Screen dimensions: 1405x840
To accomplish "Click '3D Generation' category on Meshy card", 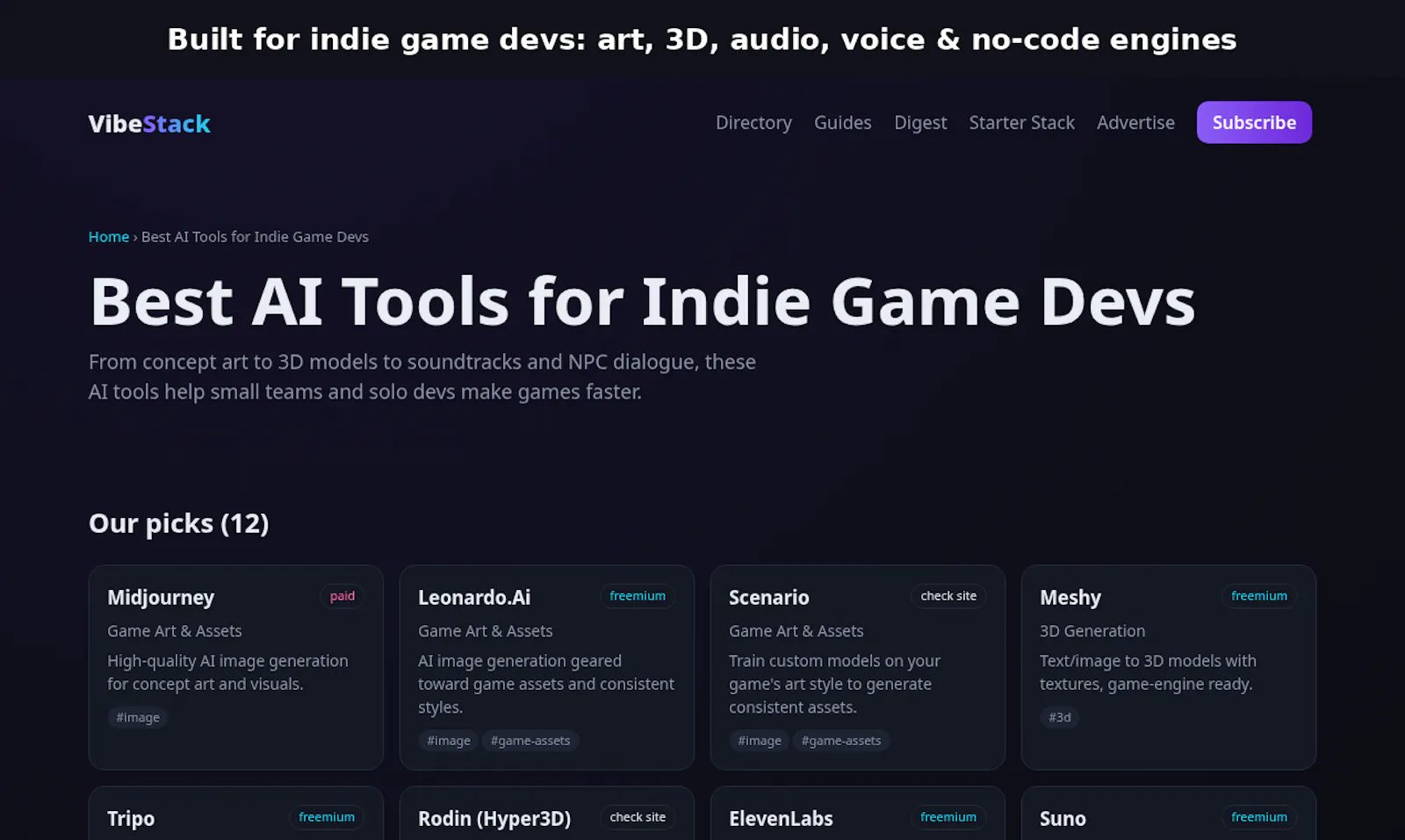I will [x=1092, y=631].
